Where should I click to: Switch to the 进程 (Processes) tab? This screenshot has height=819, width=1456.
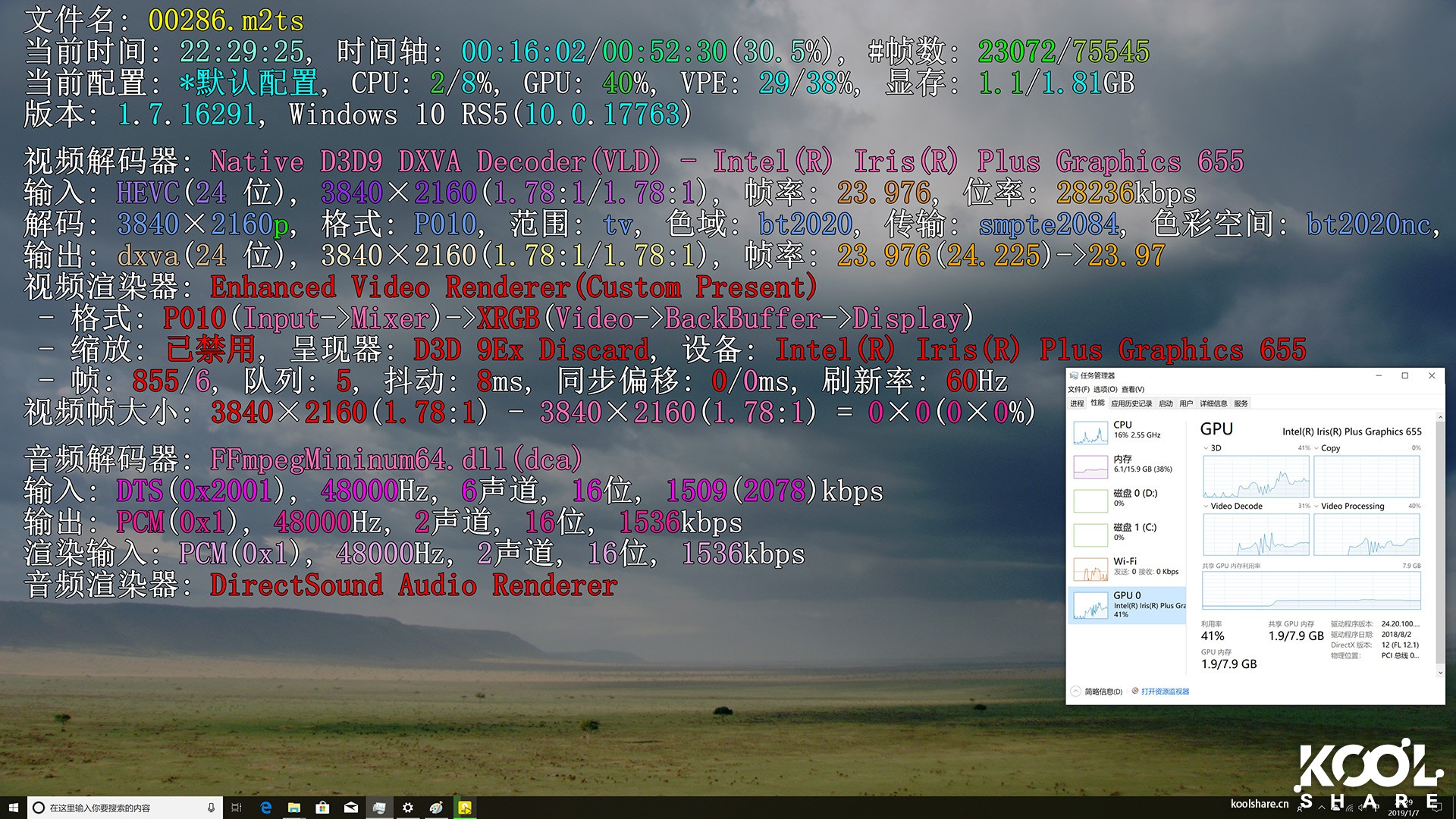(1077, 403)
